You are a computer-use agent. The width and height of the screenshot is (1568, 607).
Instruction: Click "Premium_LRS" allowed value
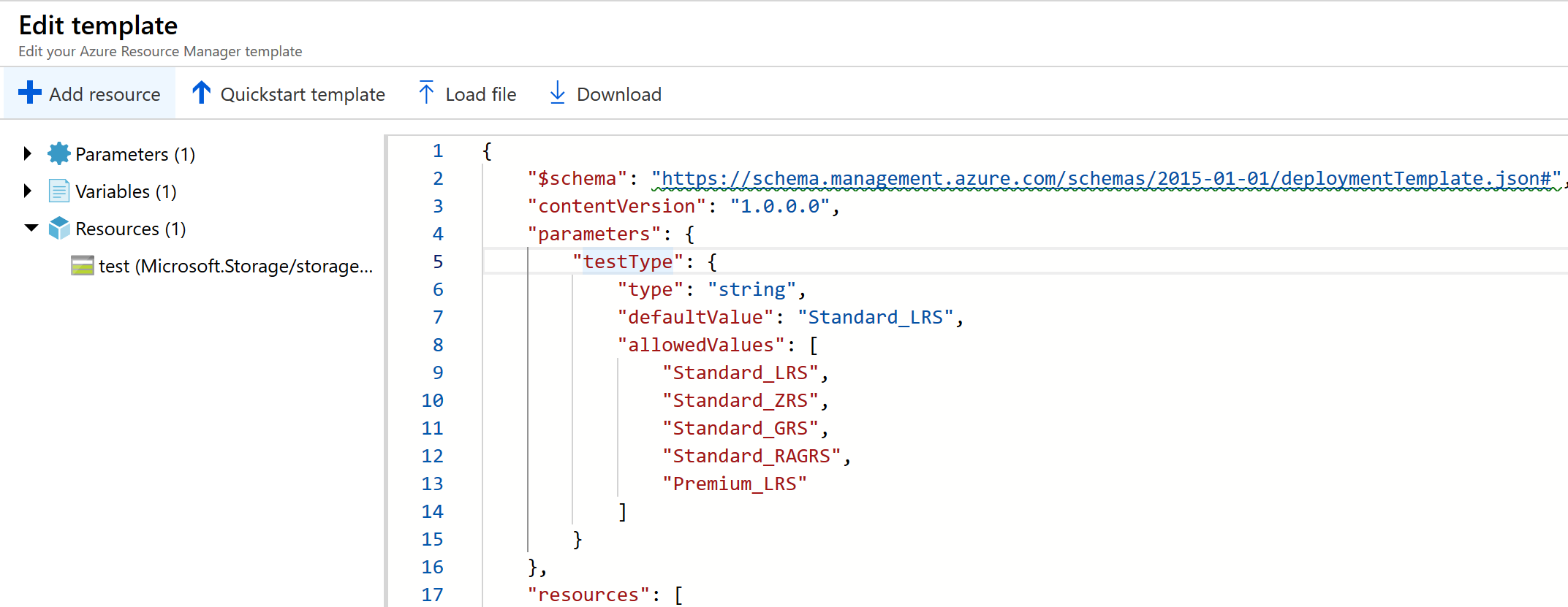[735, 484]
